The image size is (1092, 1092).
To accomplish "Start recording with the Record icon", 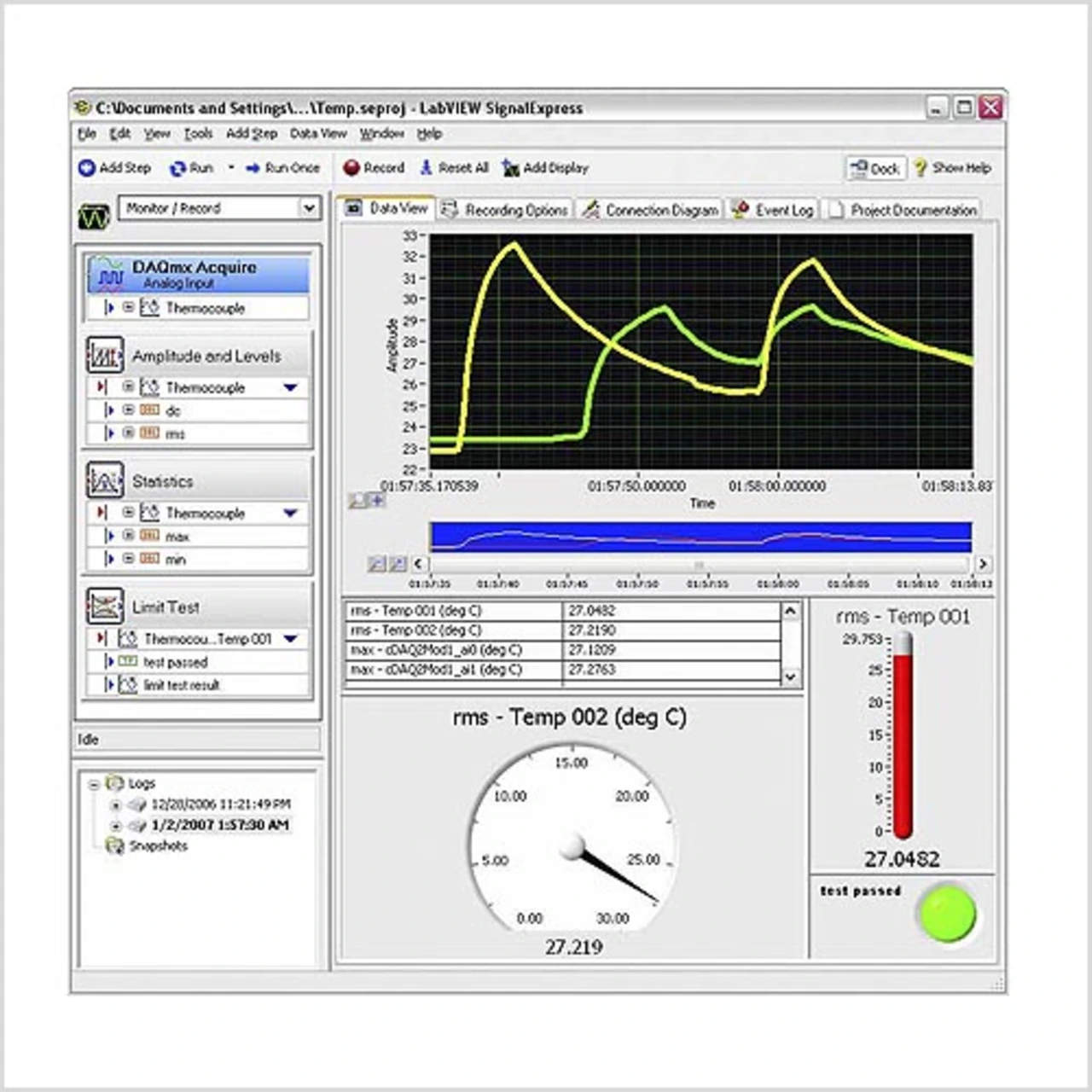I will [x=351, y=167].
